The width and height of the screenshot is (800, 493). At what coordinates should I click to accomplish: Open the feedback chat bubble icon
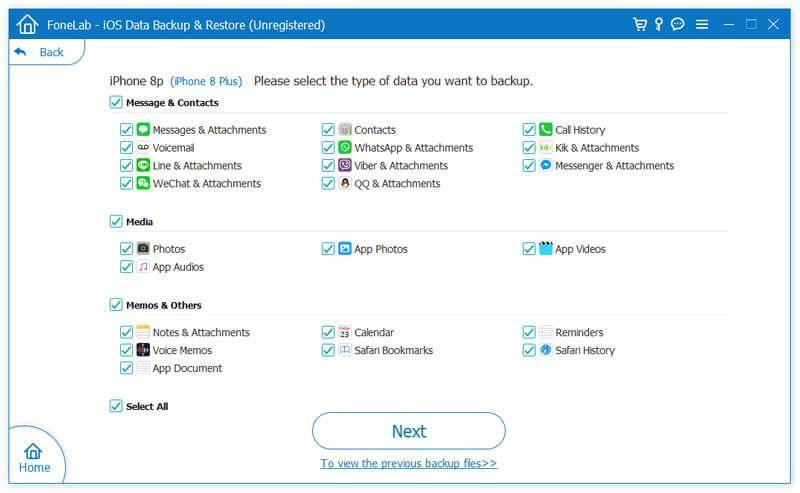click(x=678, y=24)
